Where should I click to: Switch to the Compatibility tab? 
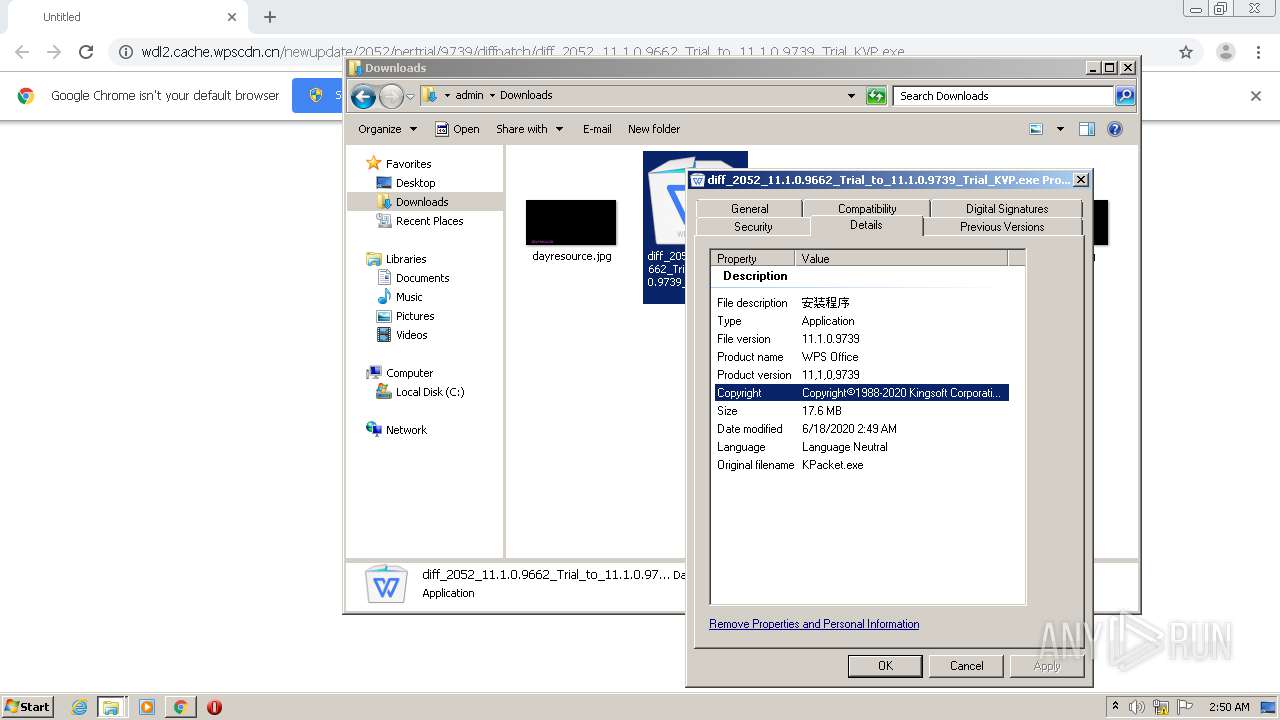pyautogui.click(x=866, y=208)
